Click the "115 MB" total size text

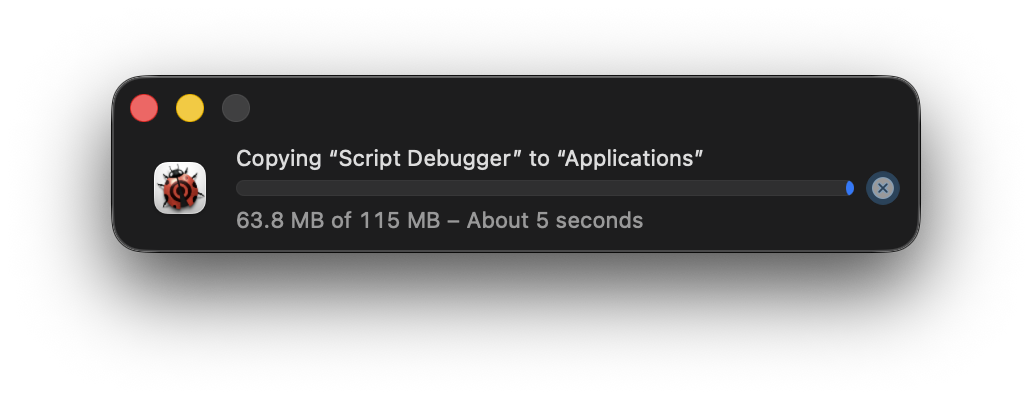398,220
